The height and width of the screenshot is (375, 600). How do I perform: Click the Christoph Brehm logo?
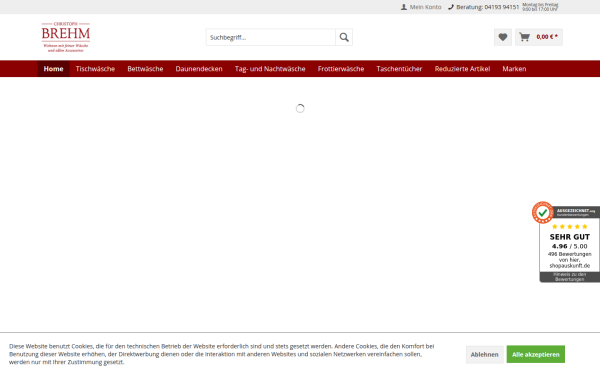[x=66, y=37]
